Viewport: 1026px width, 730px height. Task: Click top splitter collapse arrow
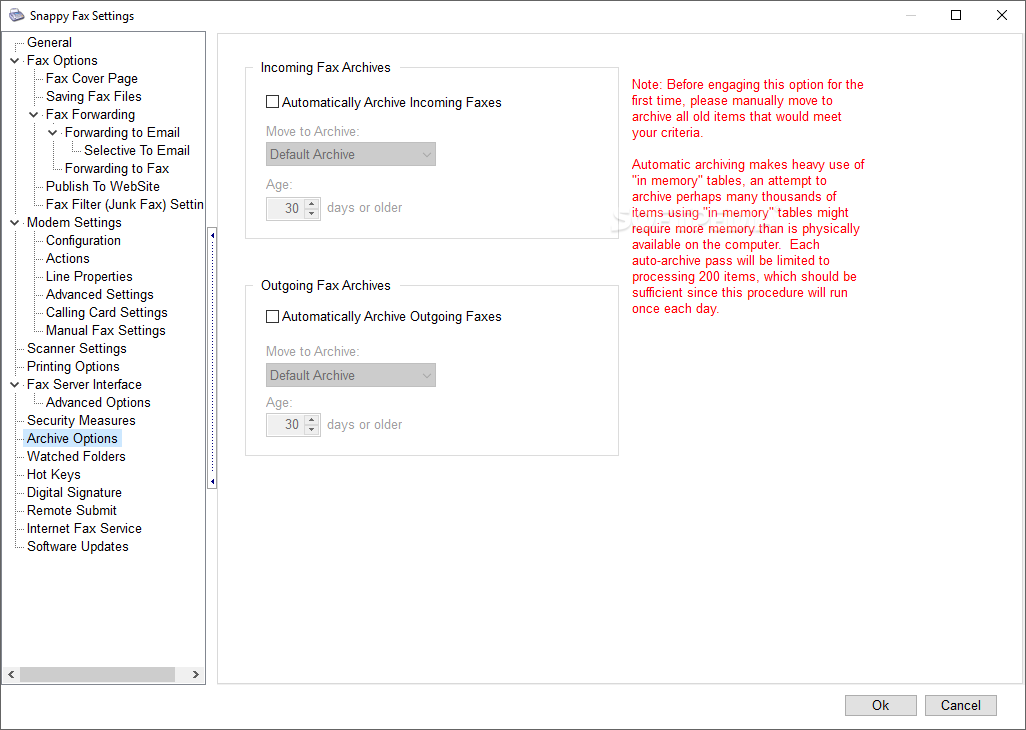pos(212,235)
